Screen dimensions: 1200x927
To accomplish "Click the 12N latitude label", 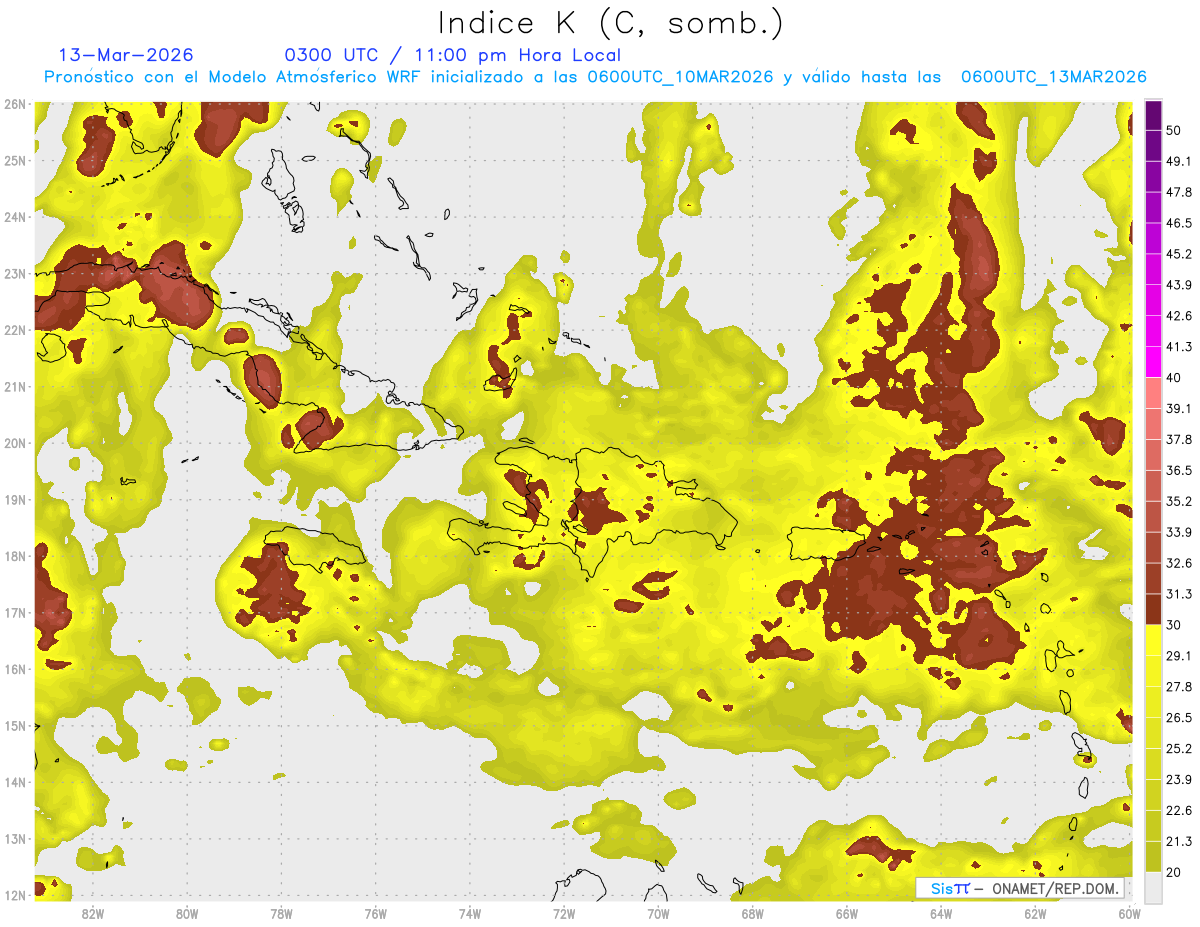I will pyautogui.click(x=15, y=895).
